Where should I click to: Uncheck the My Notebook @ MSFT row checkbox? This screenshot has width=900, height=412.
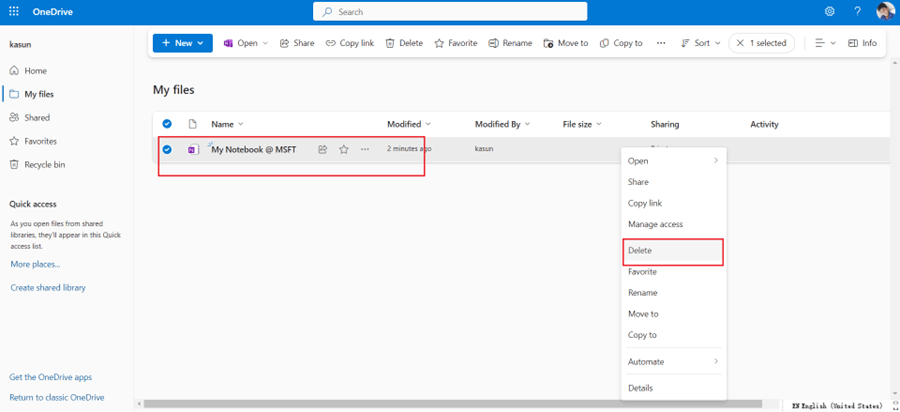[167, 149]
